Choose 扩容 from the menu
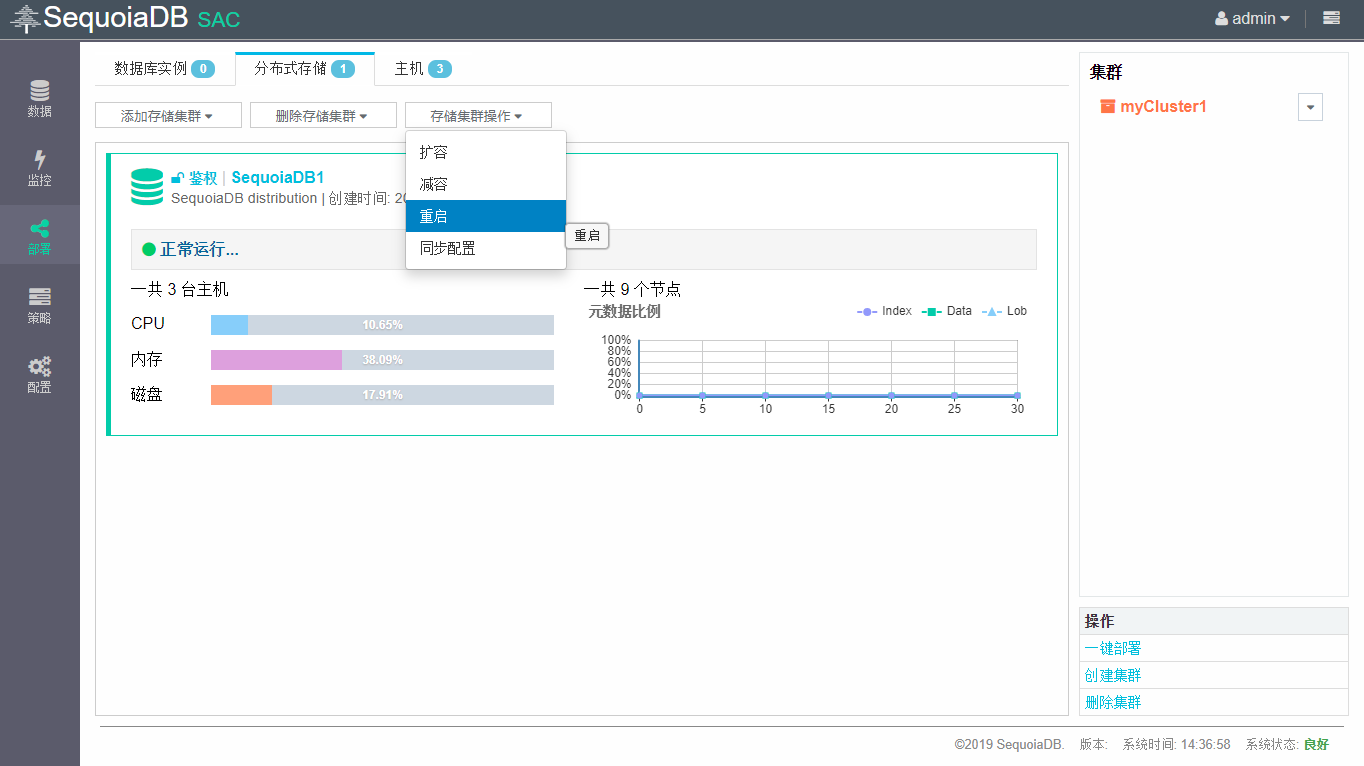Screen dimensions: 1364x766 486,152
